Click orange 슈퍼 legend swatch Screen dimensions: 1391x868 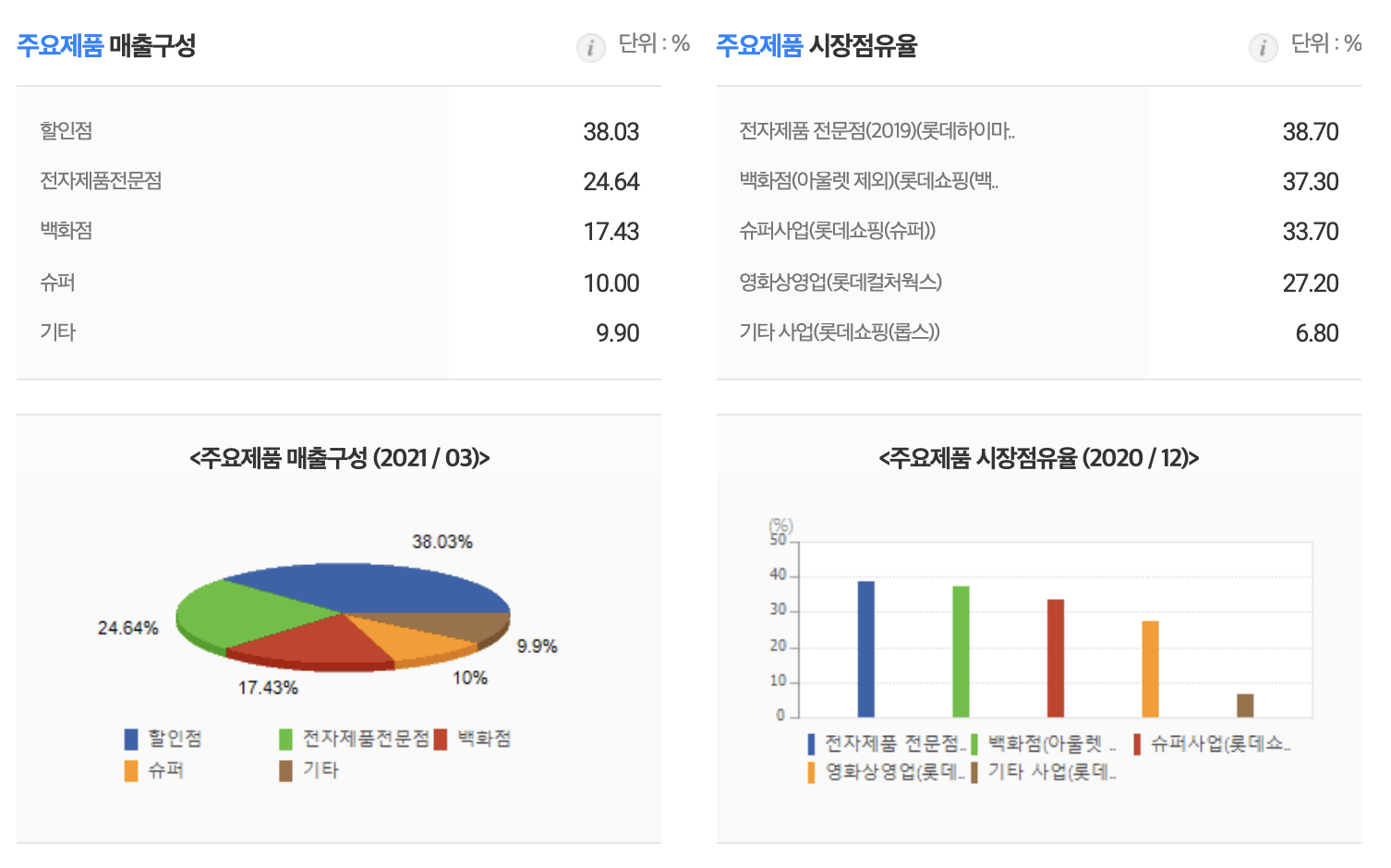pyautogui.click(x=131, y=771)
